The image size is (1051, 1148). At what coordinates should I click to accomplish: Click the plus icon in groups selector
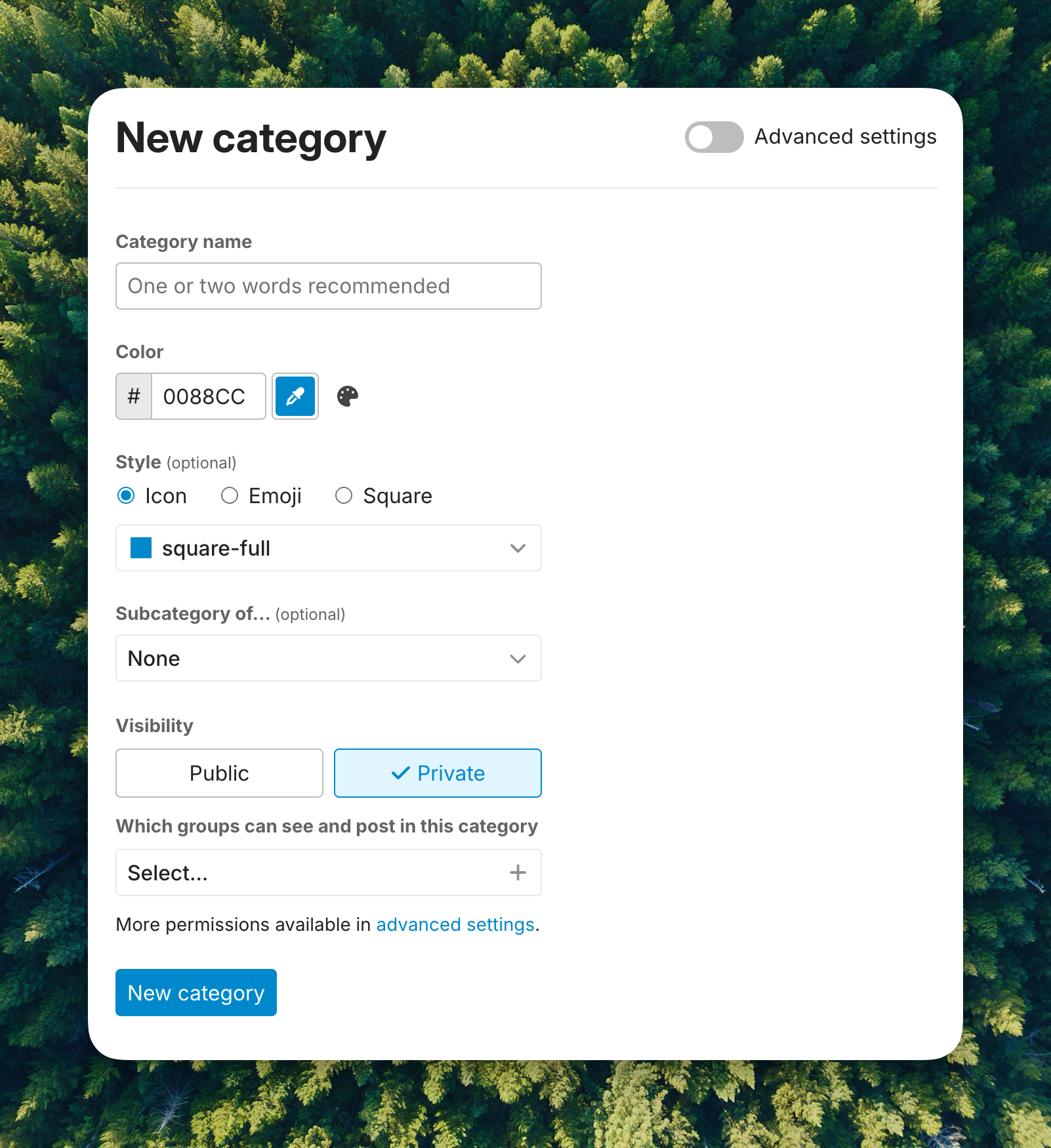point(518,872)
